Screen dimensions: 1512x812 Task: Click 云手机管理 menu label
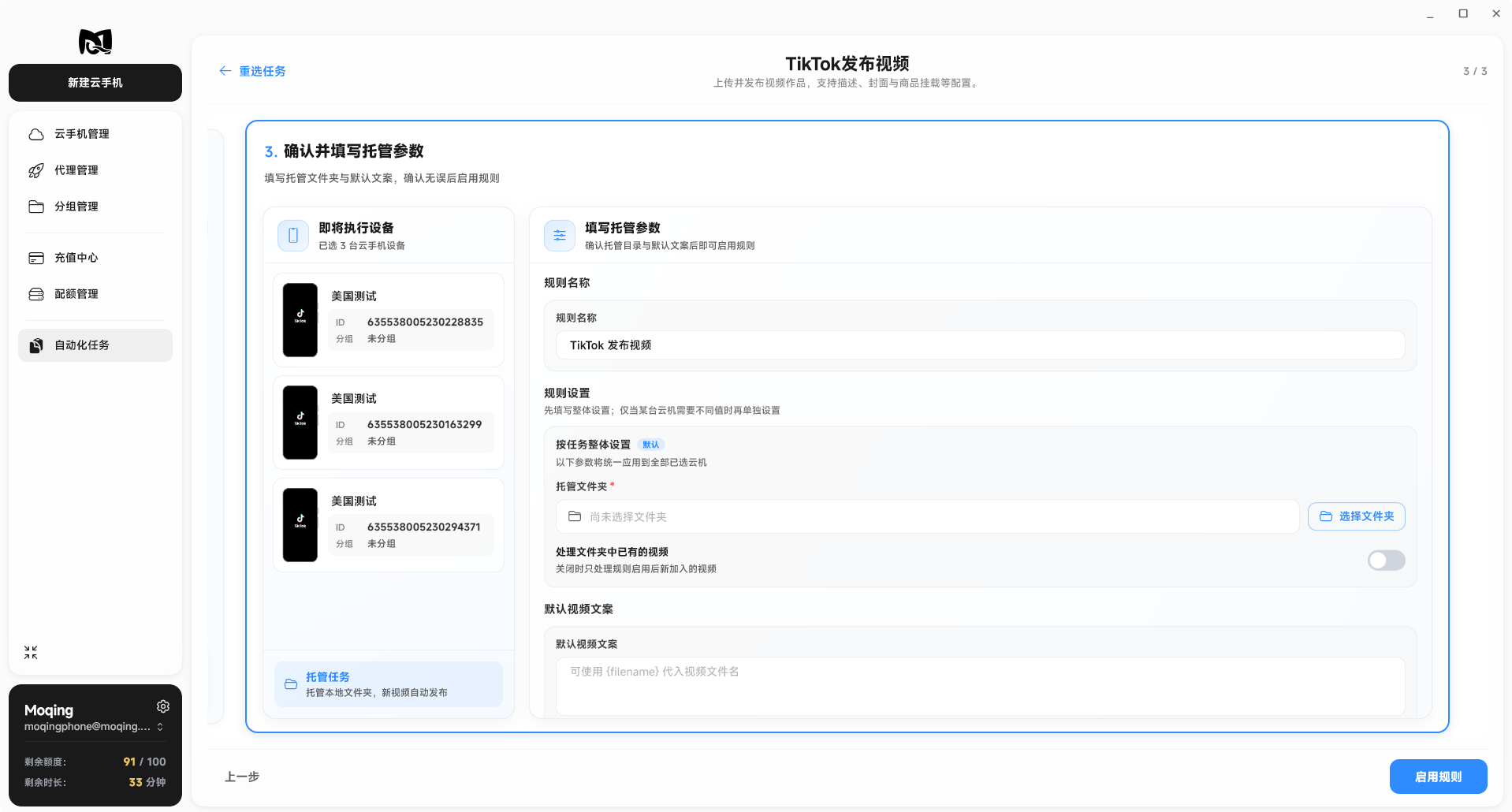pyautogui.click(x=82, y=134)
